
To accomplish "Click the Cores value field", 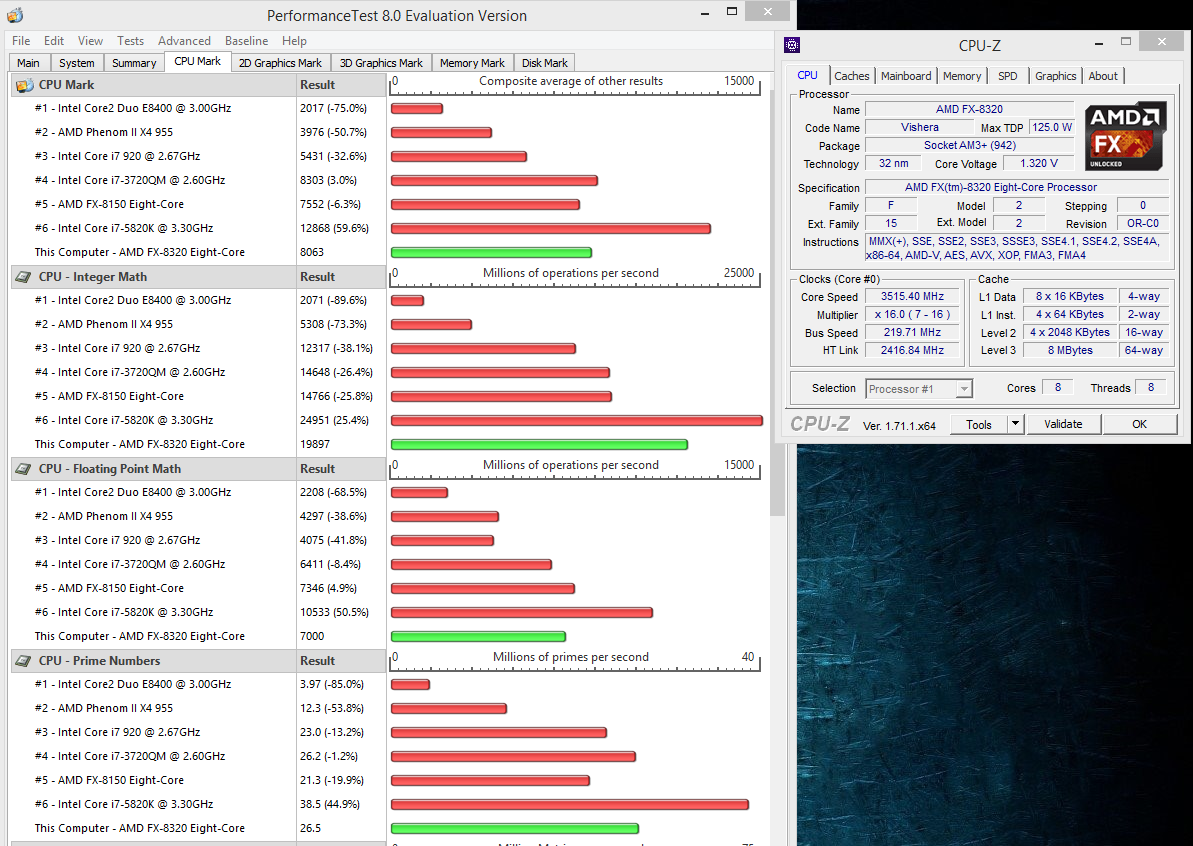I will tap(1058, 388).
